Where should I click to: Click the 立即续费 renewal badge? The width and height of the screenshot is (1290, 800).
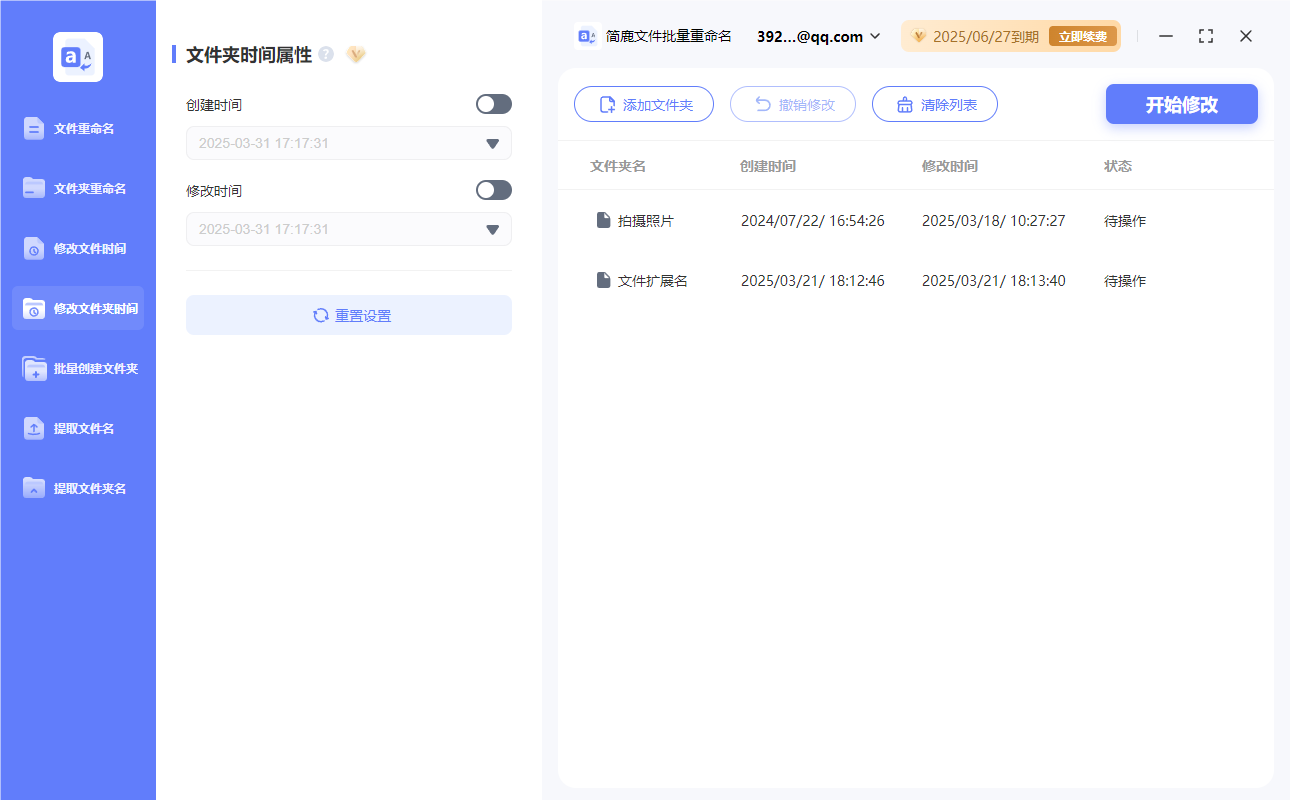[x=1083, y=35]
